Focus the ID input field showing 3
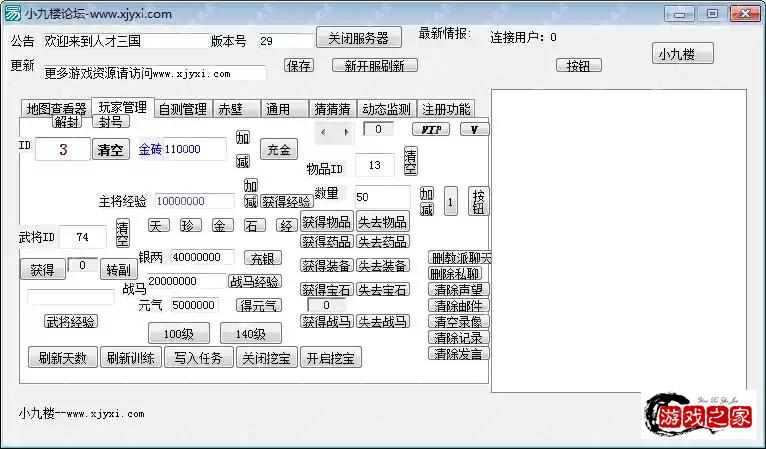 tap(63, 149)
